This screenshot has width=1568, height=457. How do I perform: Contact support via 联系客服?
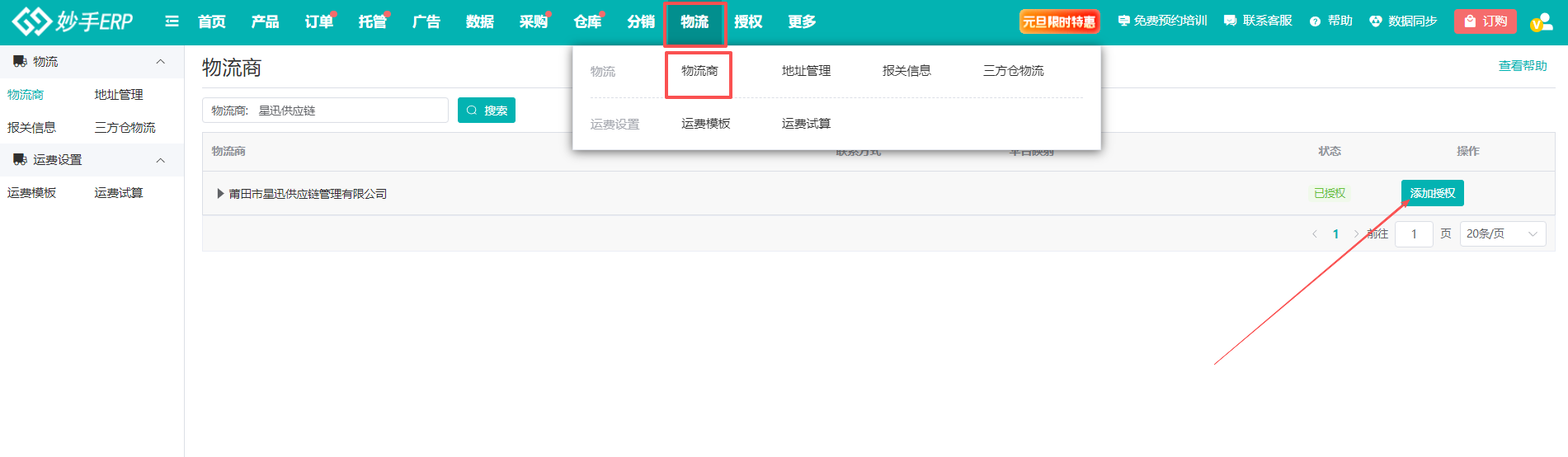coord(1258,21)
